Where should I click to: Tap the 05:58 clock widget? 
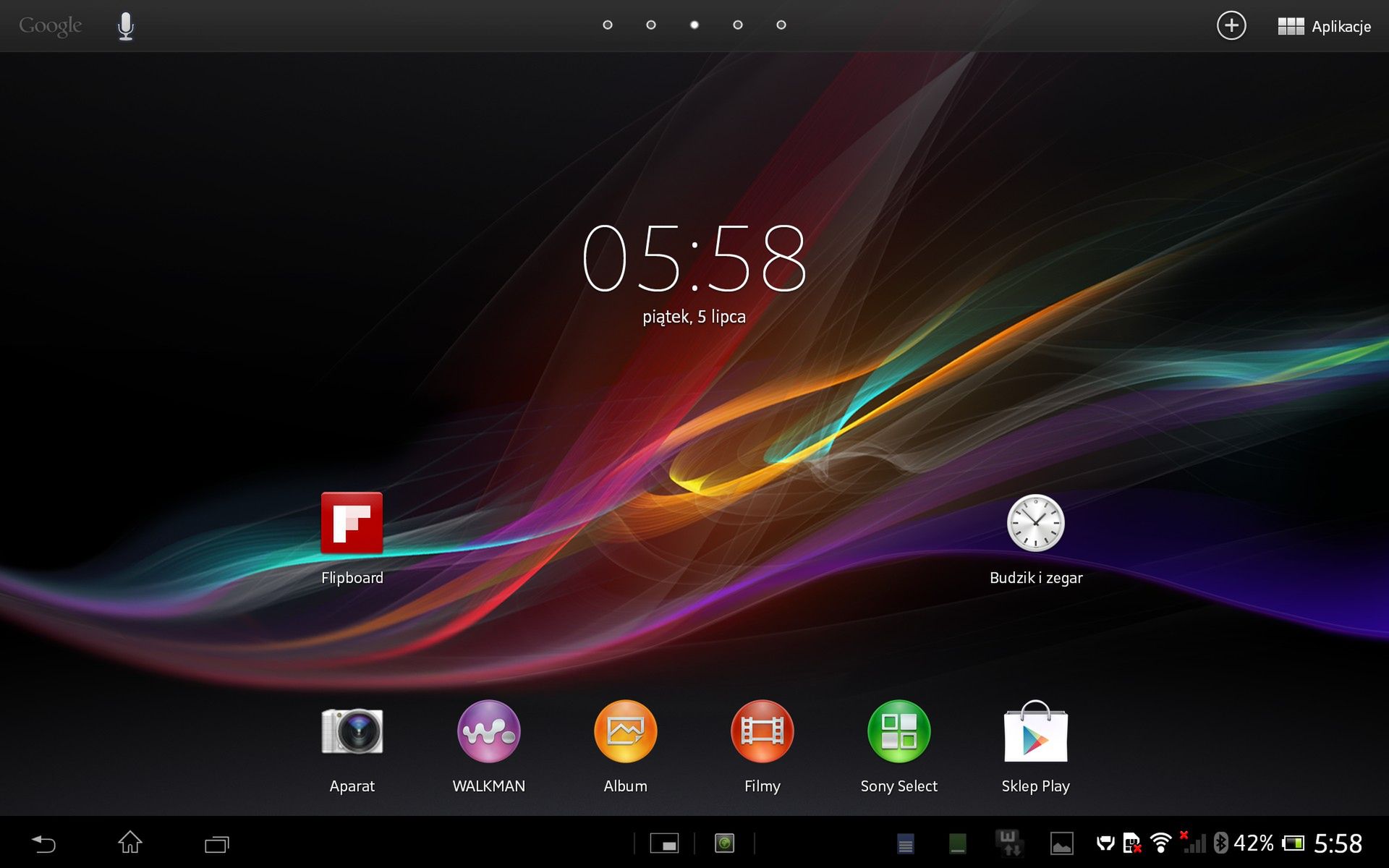[694, 258]
